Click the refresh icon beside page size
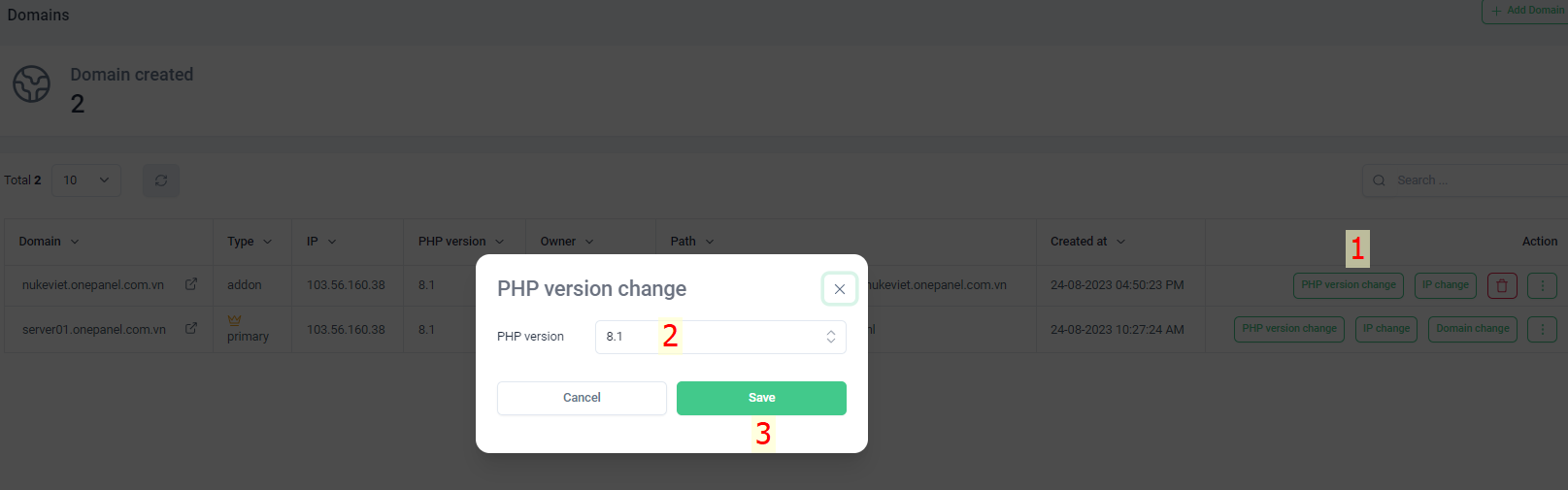1568x490 pixels. pyautogui.click(x=161, y=180)
